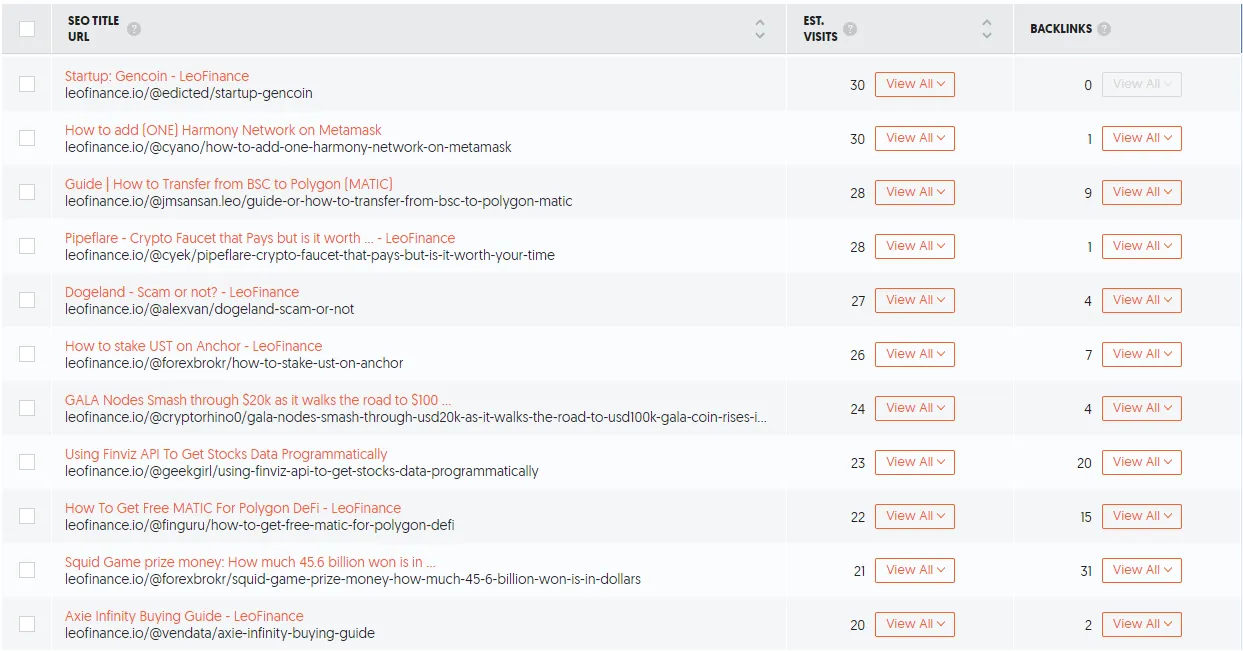Expand visits View All for Dogeland row
The width and height of the screenshot is (1243, 651).
pos(915,300)
